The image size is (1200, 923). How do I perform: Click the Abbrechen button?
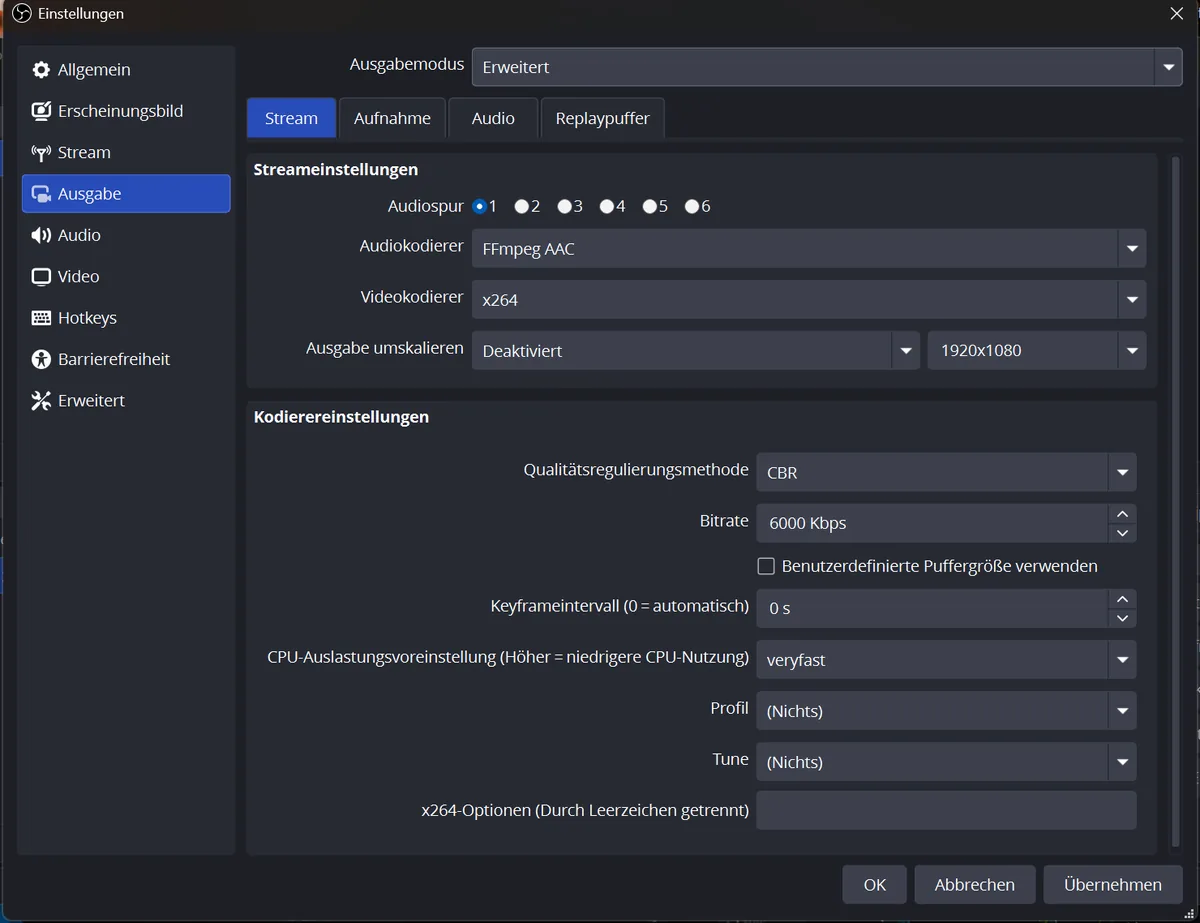coord(975,885)
